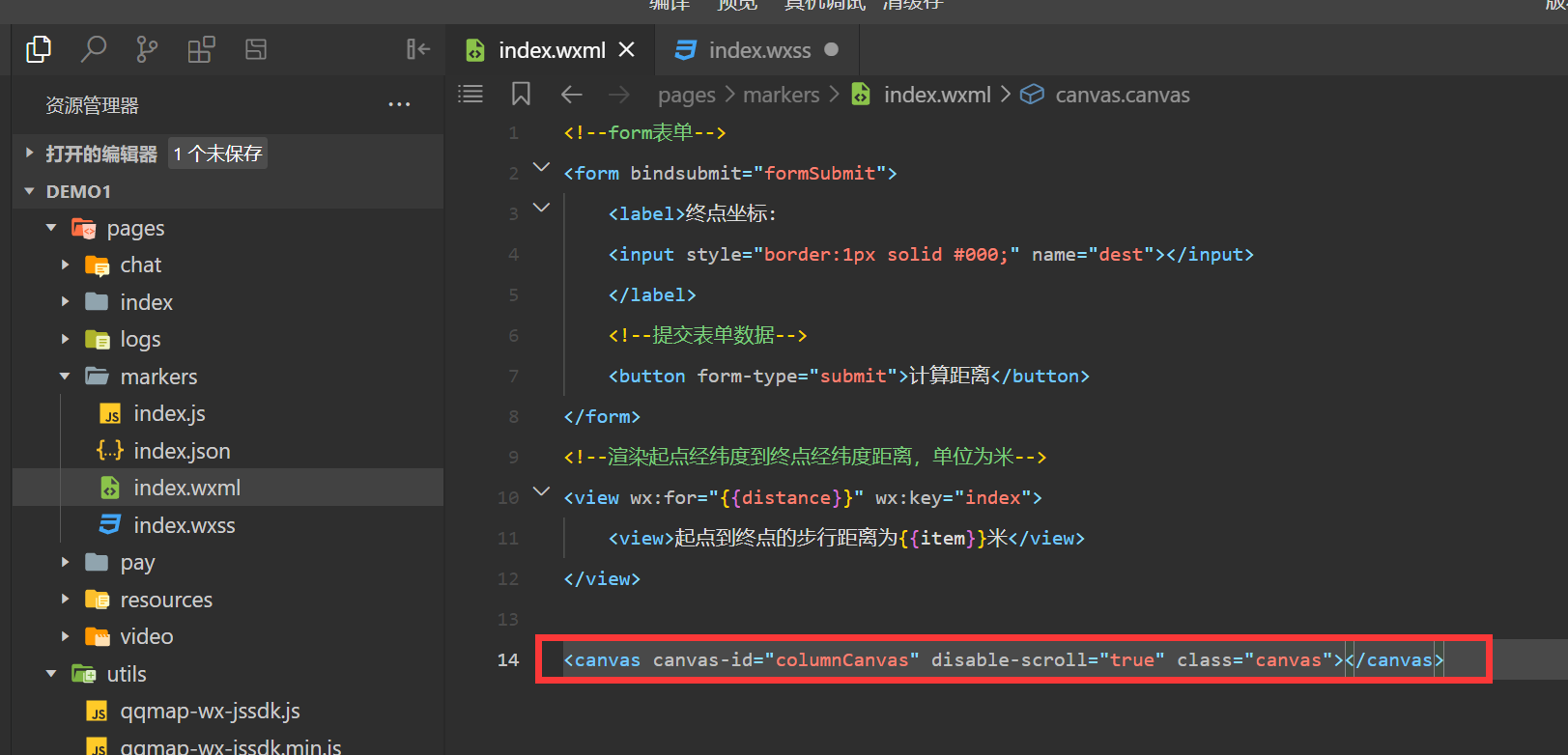The image size is (1568, 755).
Task: Select index.wxml in the file tree
Action: click(x=228, y=488)
